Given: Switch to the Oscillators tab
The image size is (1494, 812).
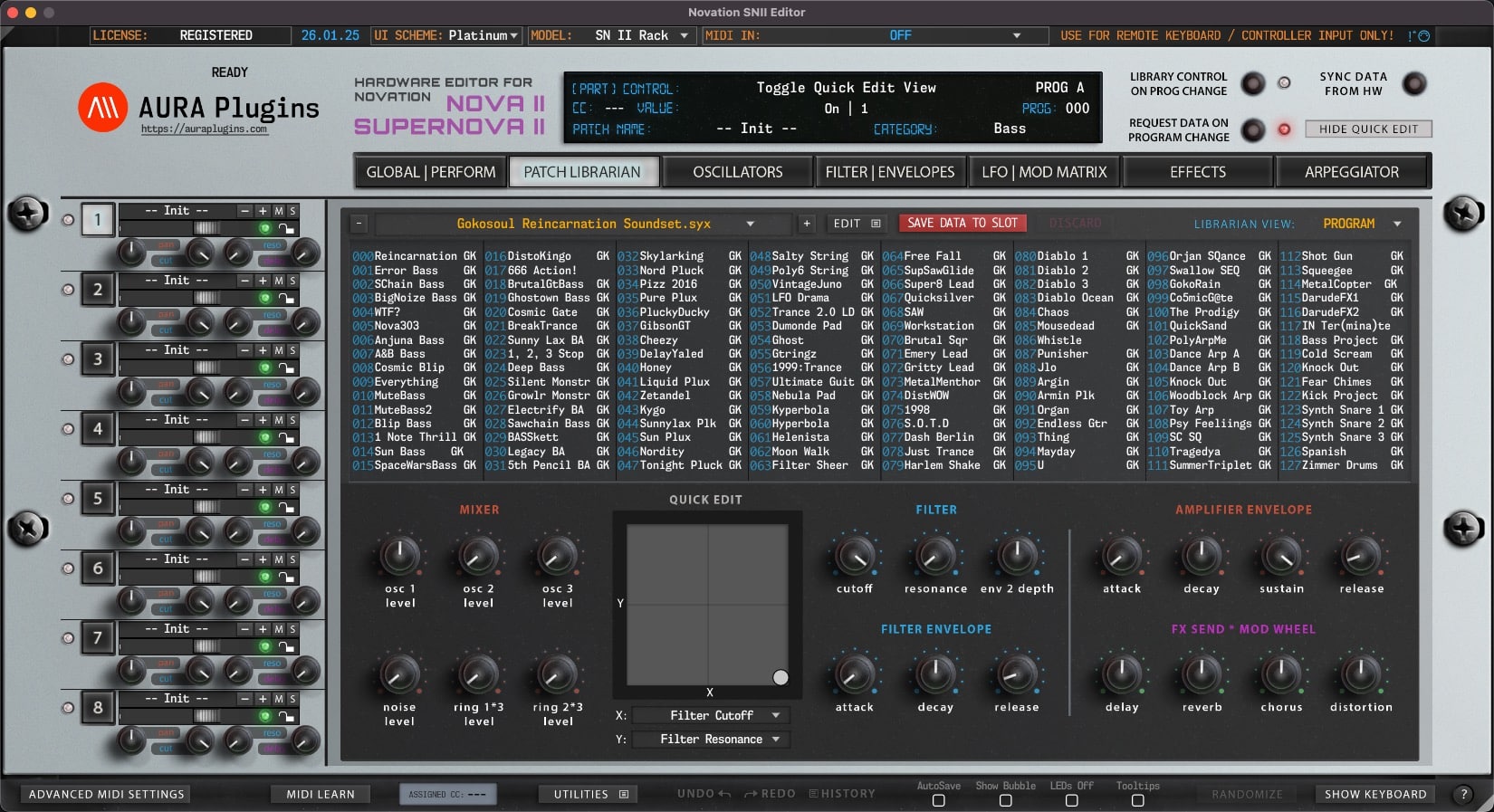Looking at the screenshot, I should tap(737, 172).
